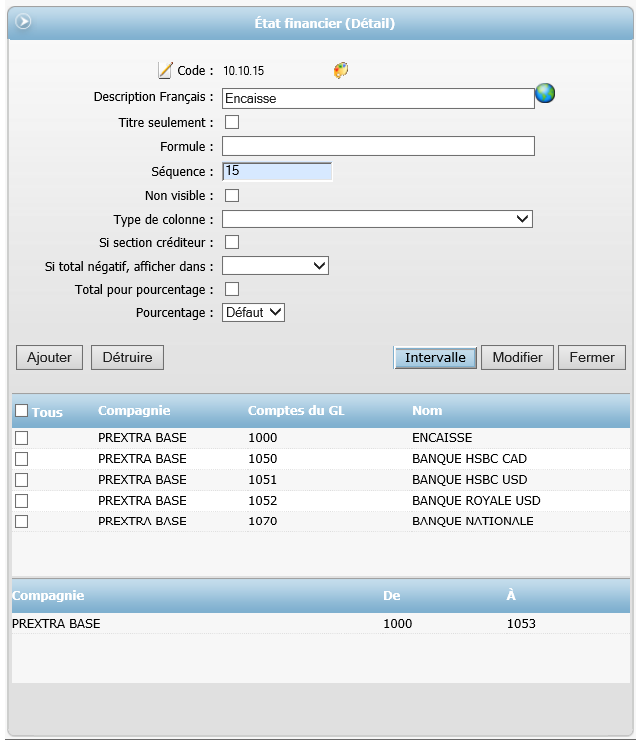The image size is (636, 740).
Task: Click the pencil edit icon beside Code
Action: point(165,71)
